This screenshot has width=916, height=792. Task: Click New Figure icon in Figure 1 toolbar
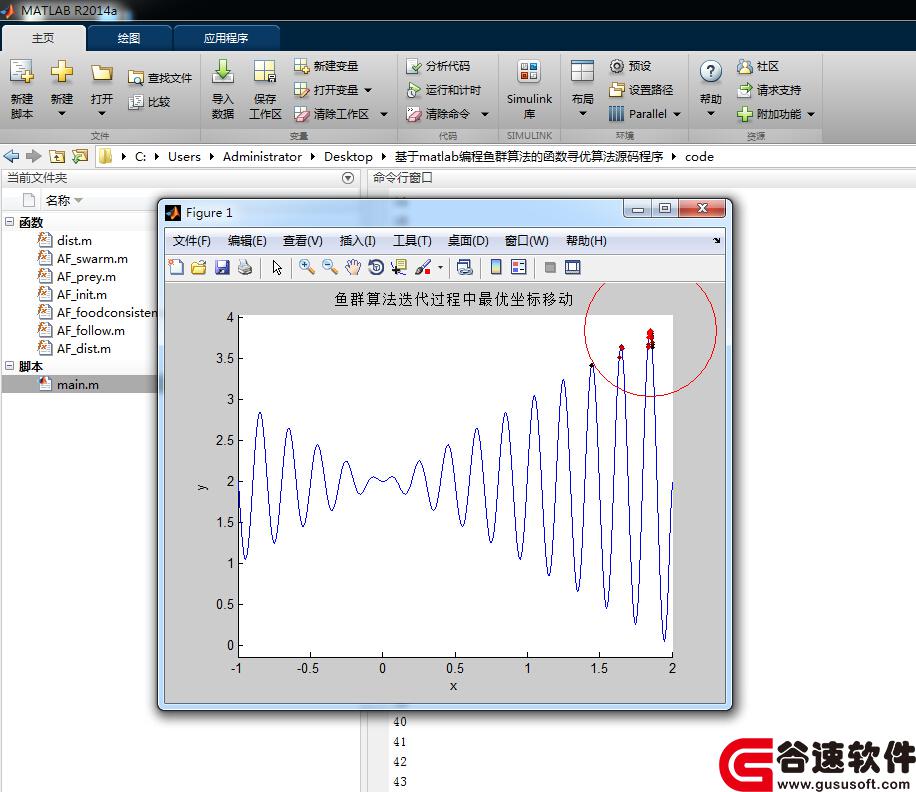[176, 267]
